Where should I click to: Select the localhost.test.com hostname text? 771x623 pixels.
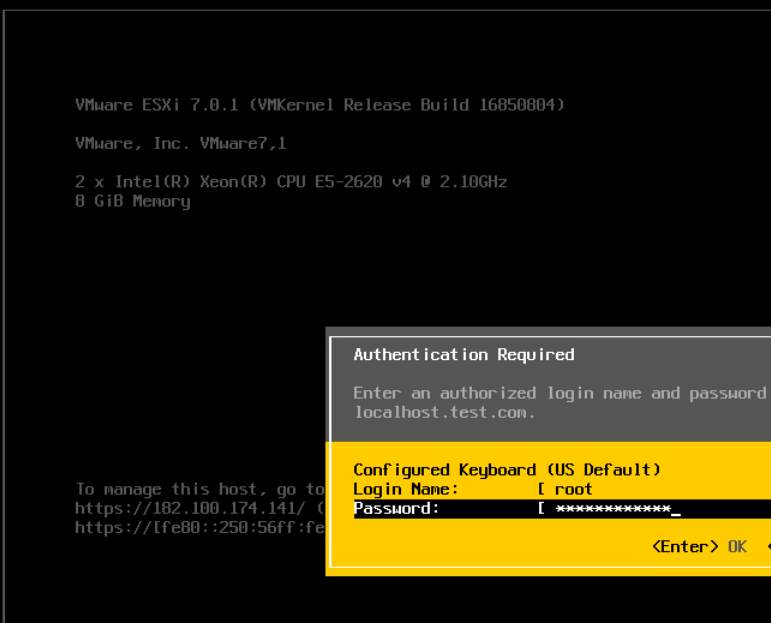coord(444,412)
